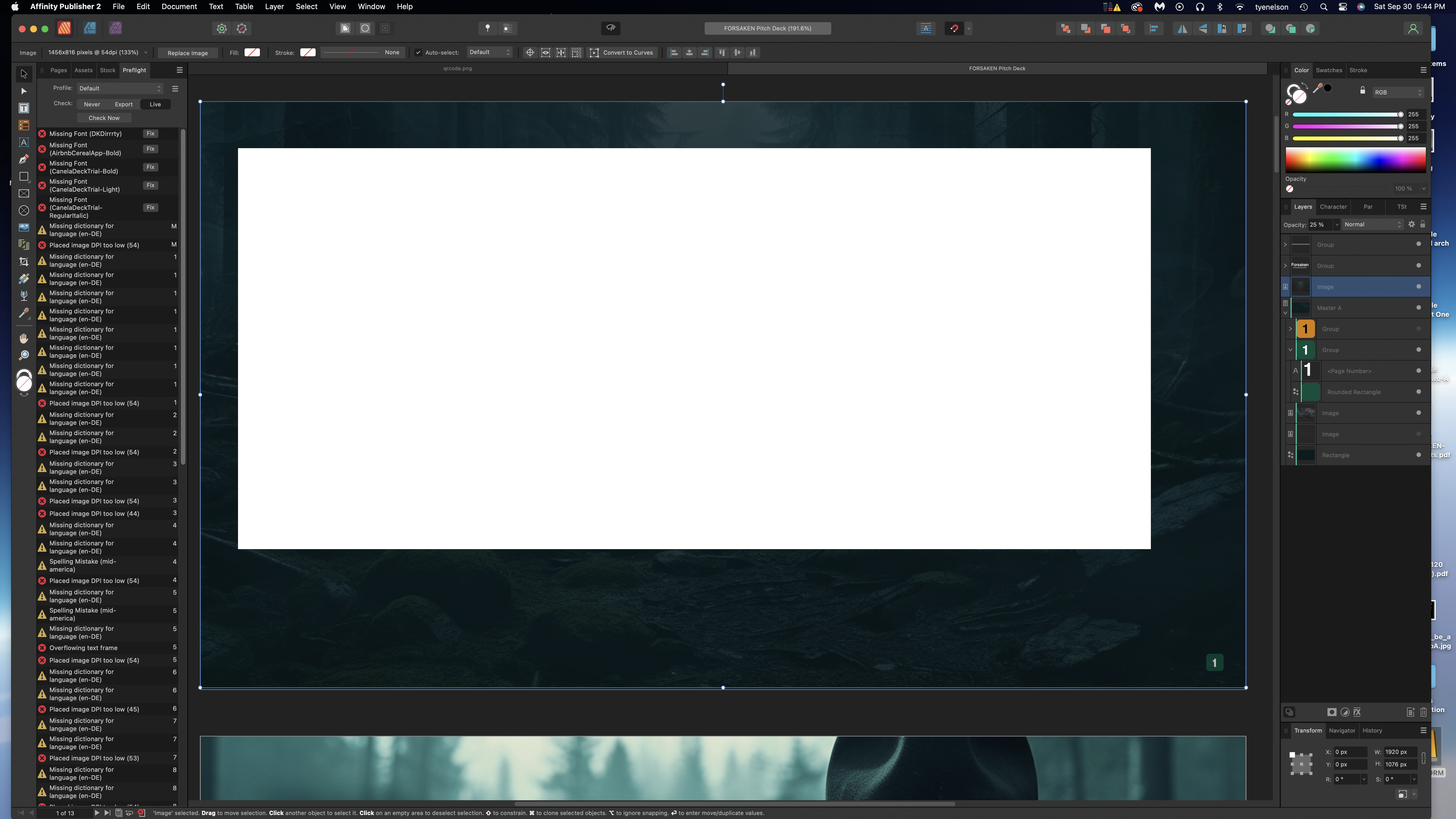Switch to the Assets tab
1456x819 pixels.
83,70
